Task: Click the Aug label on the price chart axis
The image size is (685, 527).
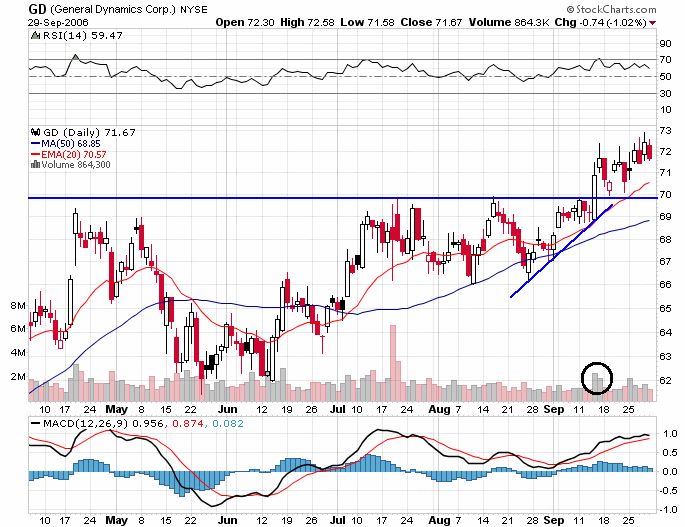Action: (439, 409)
